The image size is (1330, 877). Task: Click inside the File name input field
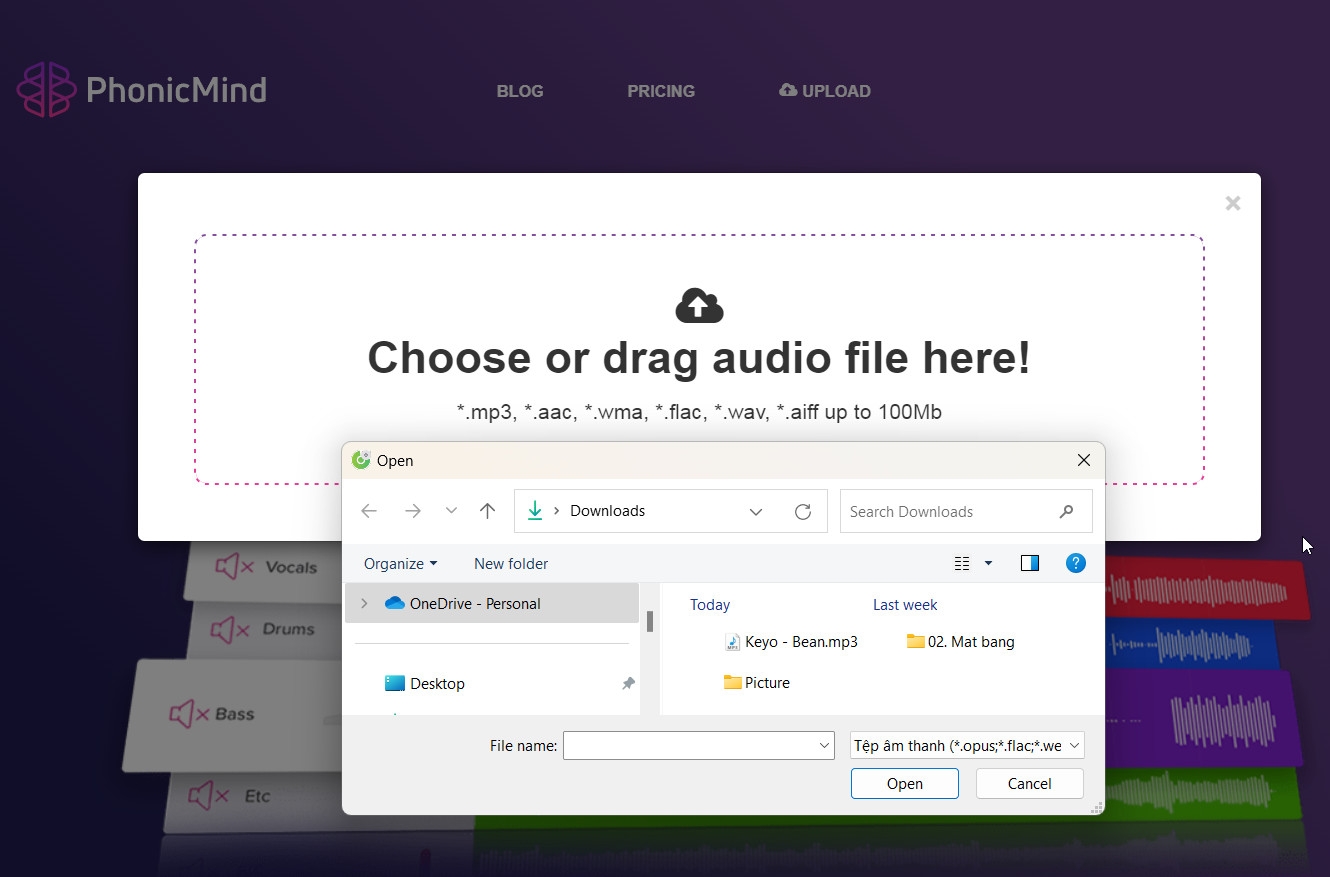[698, 745]
